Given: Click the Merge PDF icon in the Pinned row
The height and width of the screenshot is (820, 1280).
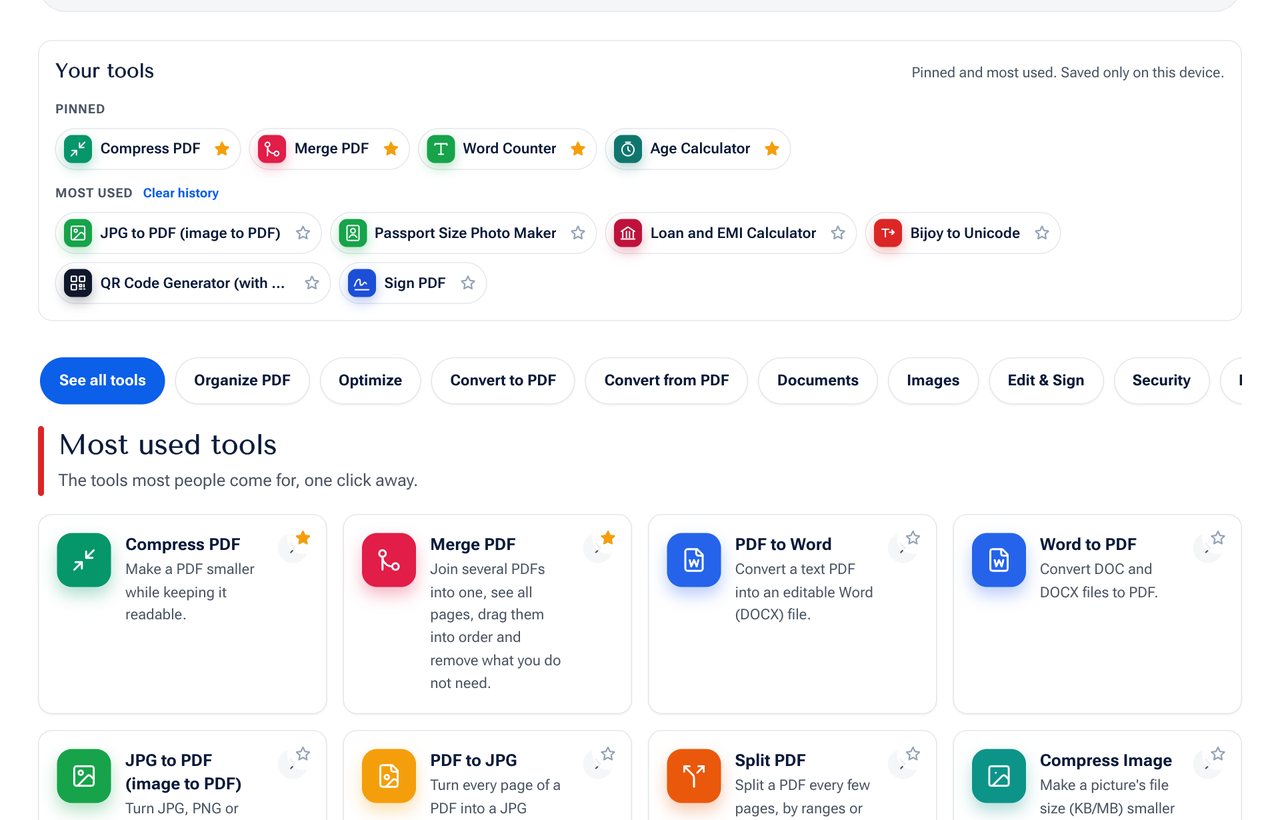Looking at the screenshot, I should [272, 149].
